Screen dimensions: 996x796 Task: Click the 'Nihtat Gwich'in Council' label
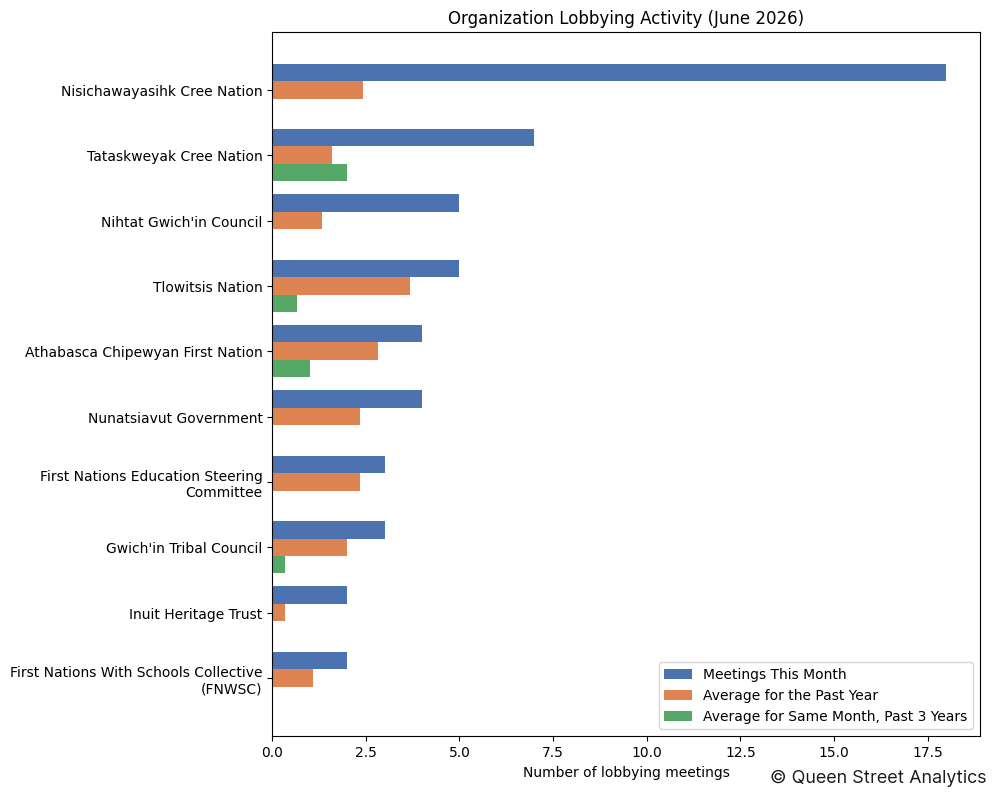182,222
